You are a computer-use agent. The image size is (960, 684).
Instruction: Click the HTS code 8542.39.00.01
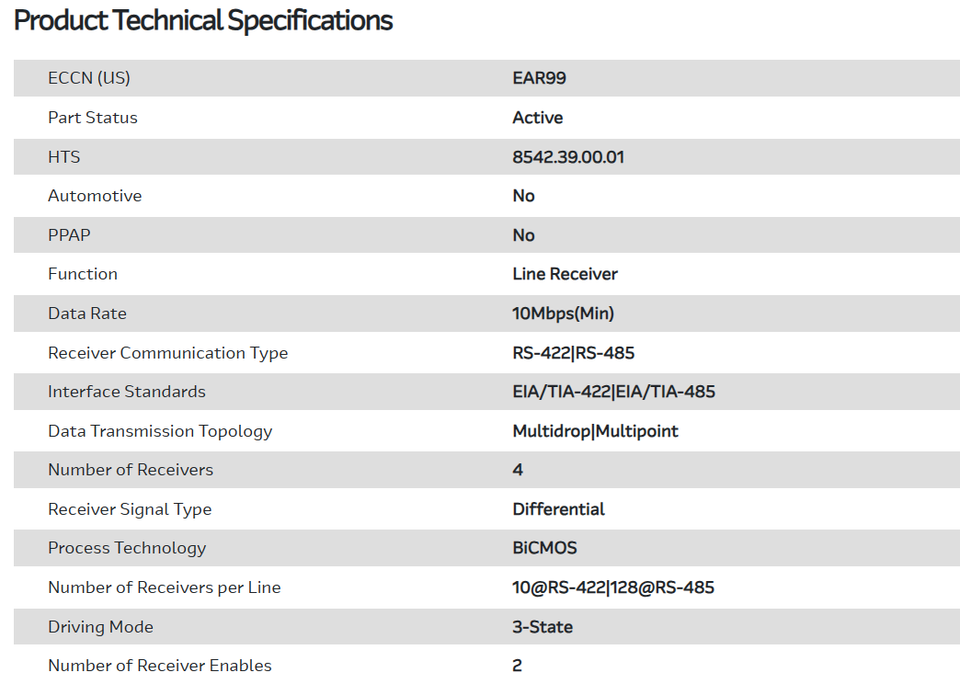point(568,157)
